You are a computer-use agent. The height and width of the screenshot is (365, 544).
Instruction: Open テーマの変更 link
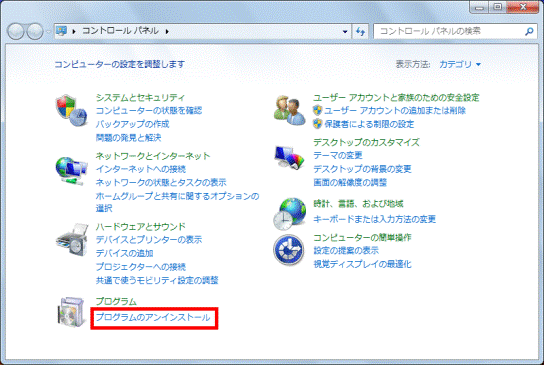338,155
